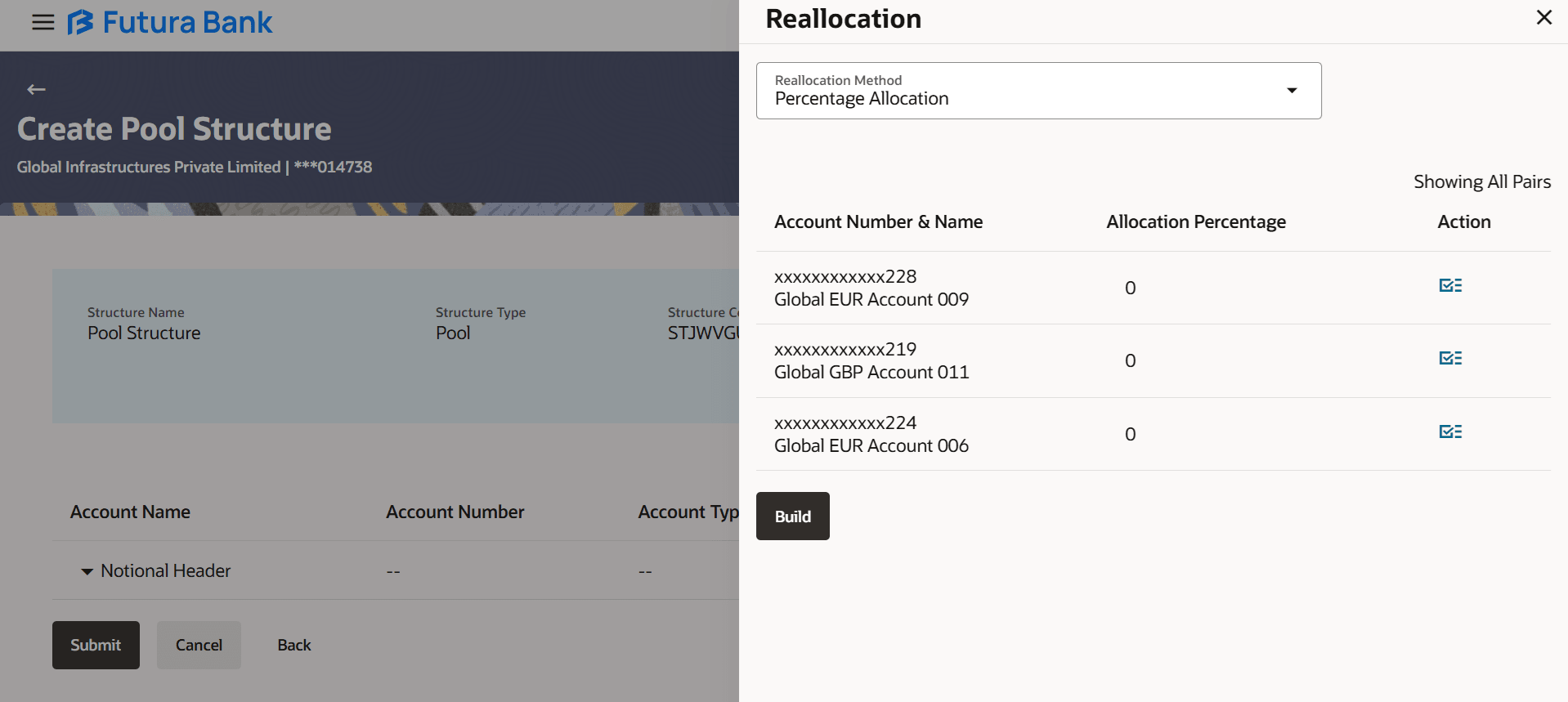
Task: Click the Allocation Percentage column header
Action: 1195,221
